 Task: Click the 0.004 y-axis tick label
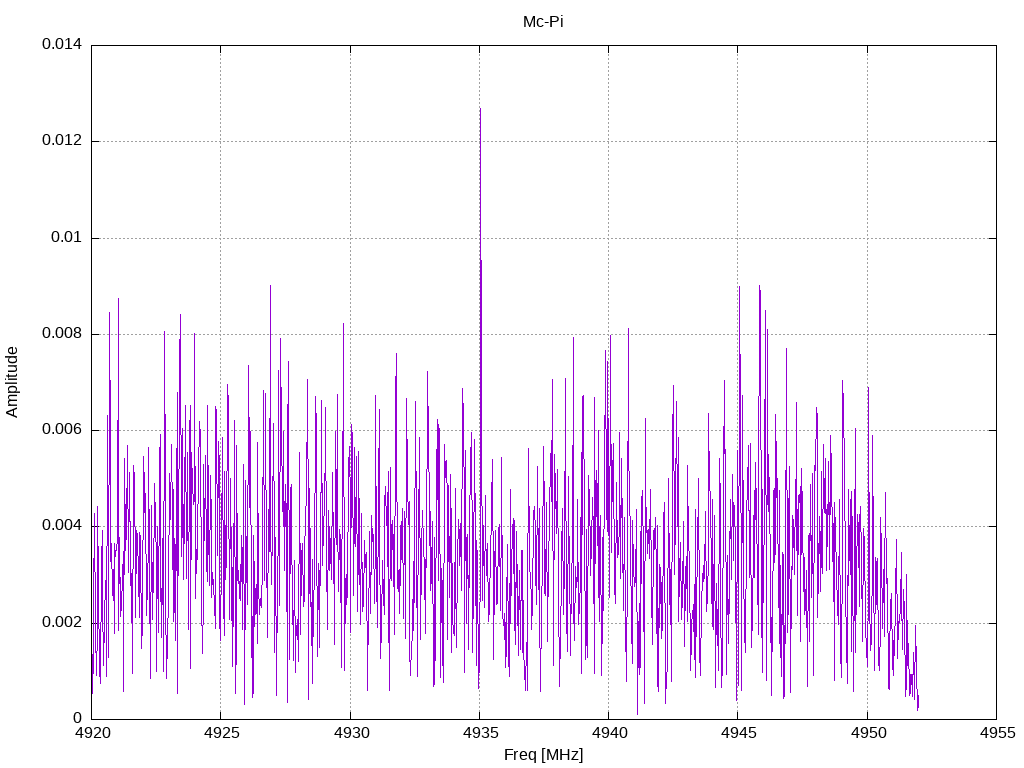[x=62, y=526]
